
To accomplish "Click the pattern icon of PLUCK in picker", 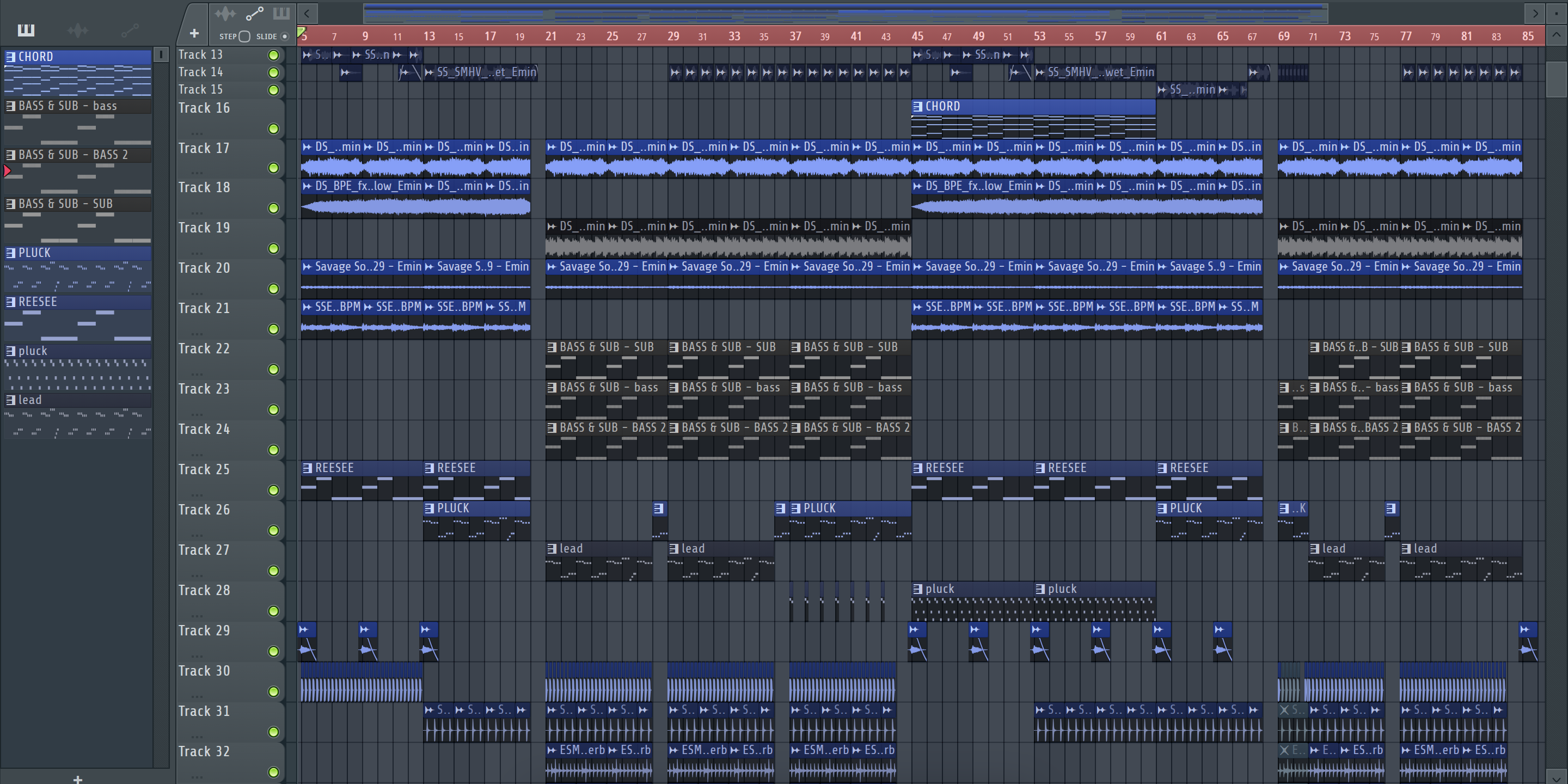I will click(x=10, y=253).
